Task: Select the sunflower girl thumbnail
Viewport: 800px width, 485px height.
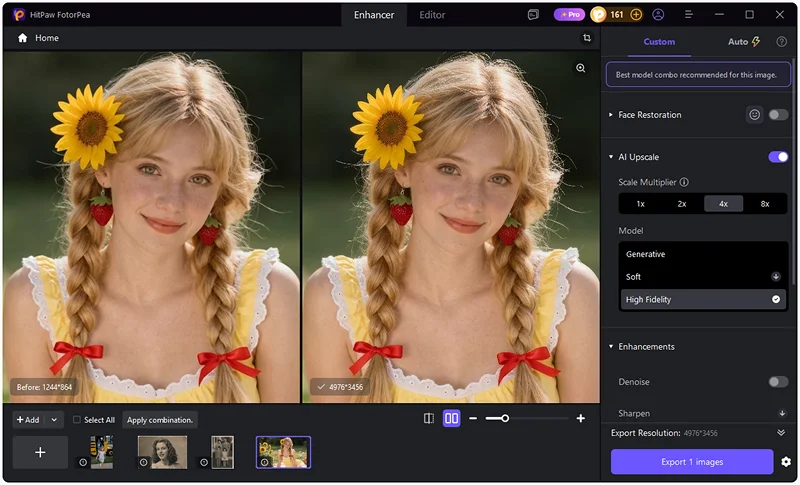Action: 283,452
